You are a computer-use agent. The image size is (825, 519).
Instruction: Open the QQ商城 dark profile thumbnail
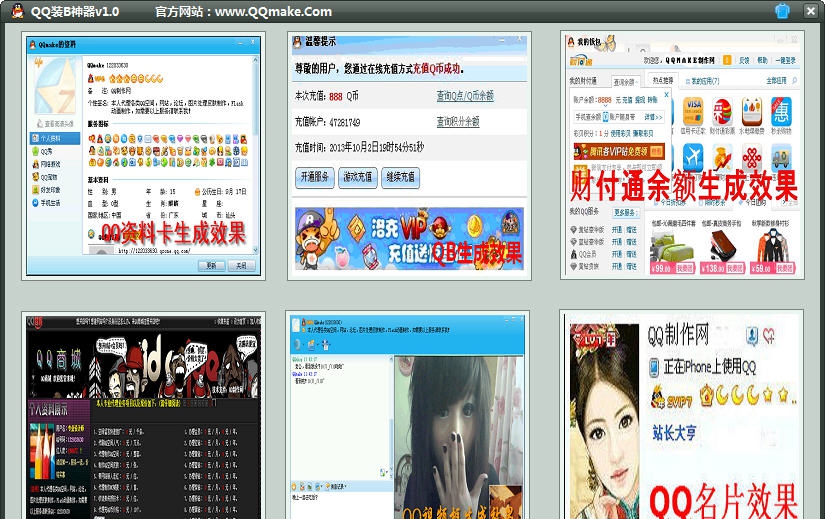pos(143,415)
